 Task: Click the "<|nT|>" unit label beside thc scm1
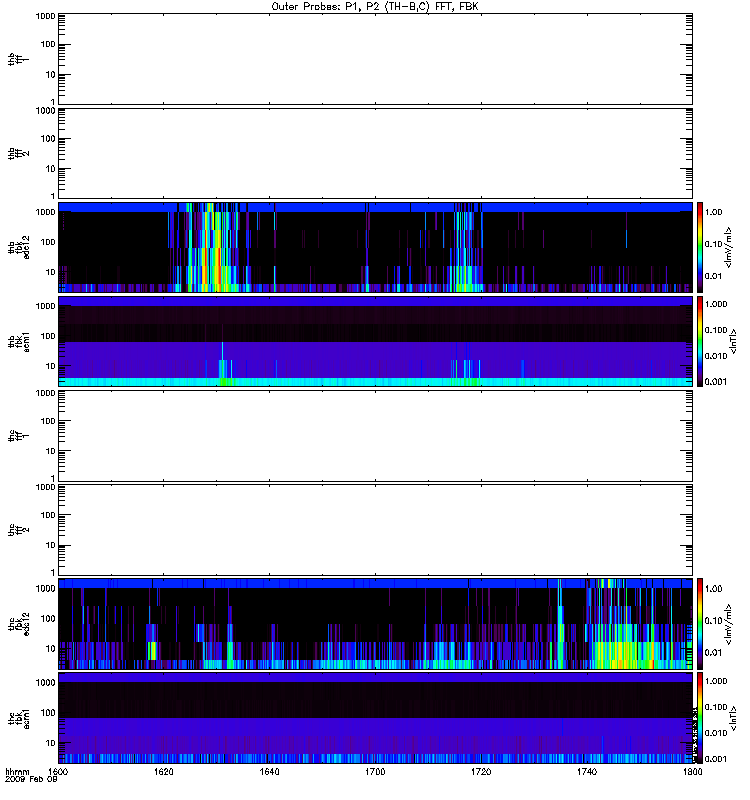[734, 718]
